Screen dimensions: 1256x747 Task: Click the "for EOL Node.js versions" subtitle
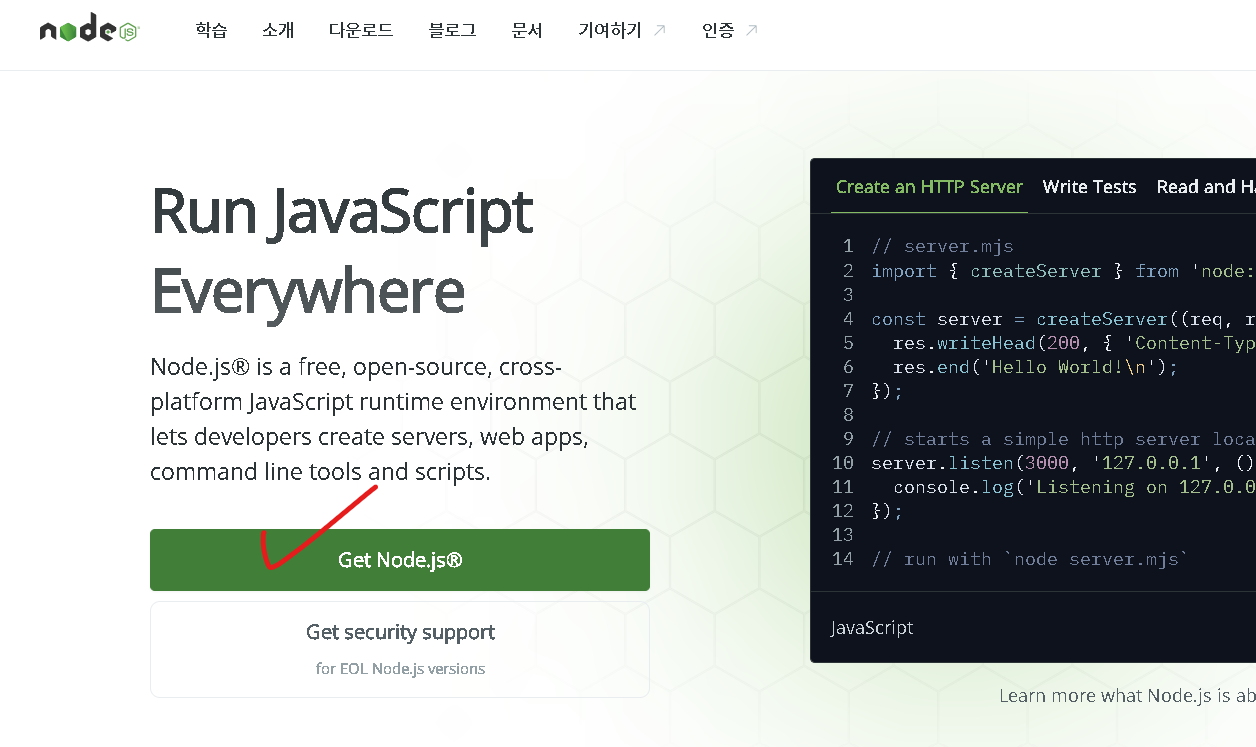point(400,669)
